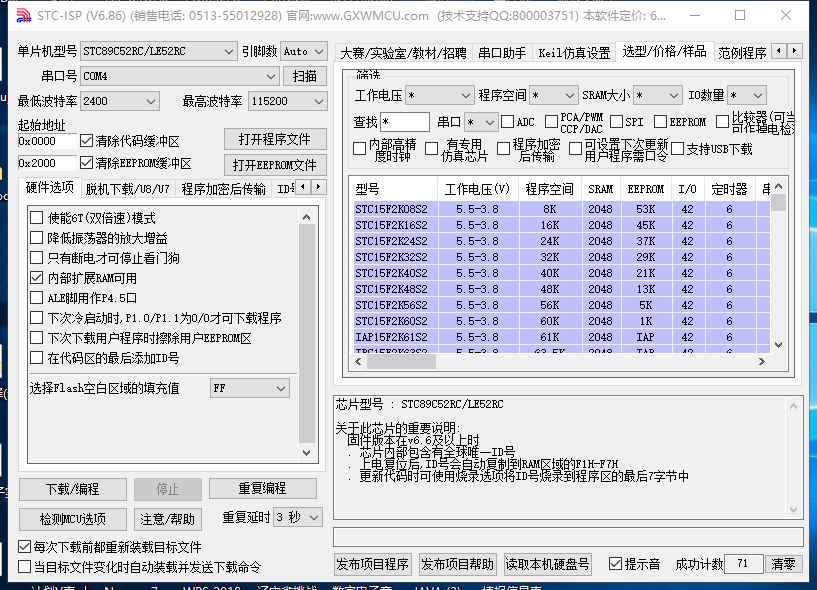Toggle ALE脚用作P4.5口 checkbox

[36, 298]
